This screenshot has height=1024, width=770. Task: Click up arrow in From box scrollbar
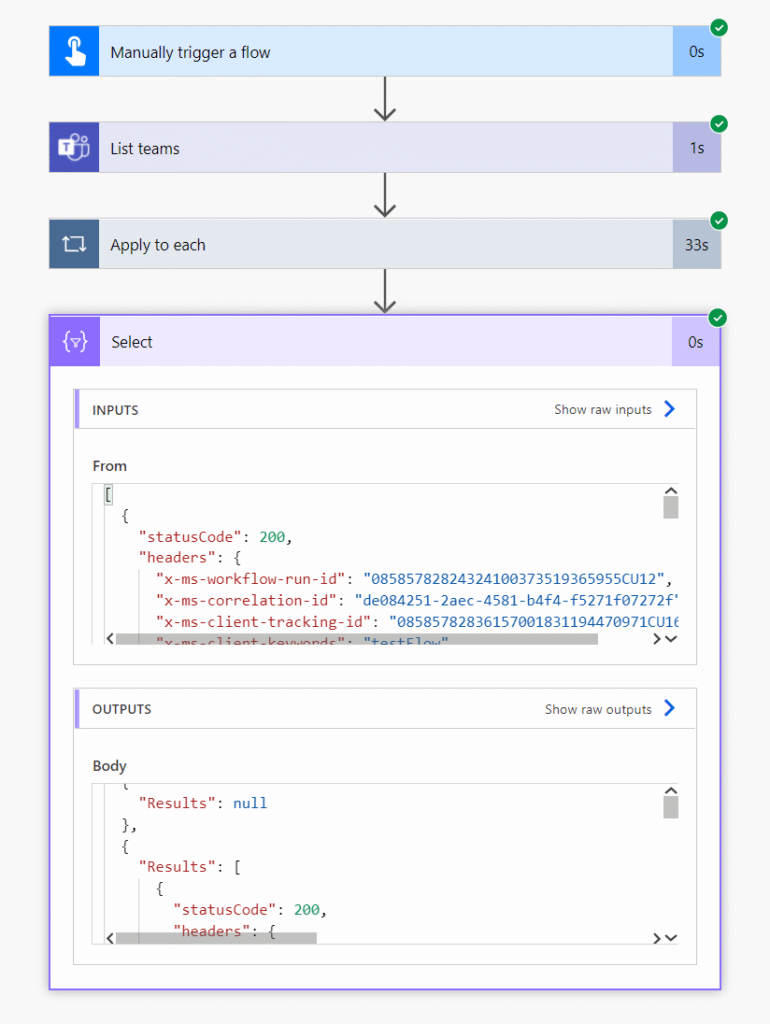coord(671,490)
